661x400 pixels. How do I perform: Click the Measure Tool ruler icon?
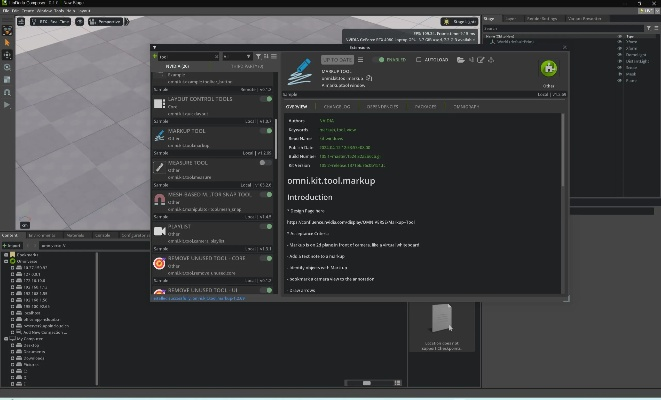[x=160, y=168]
